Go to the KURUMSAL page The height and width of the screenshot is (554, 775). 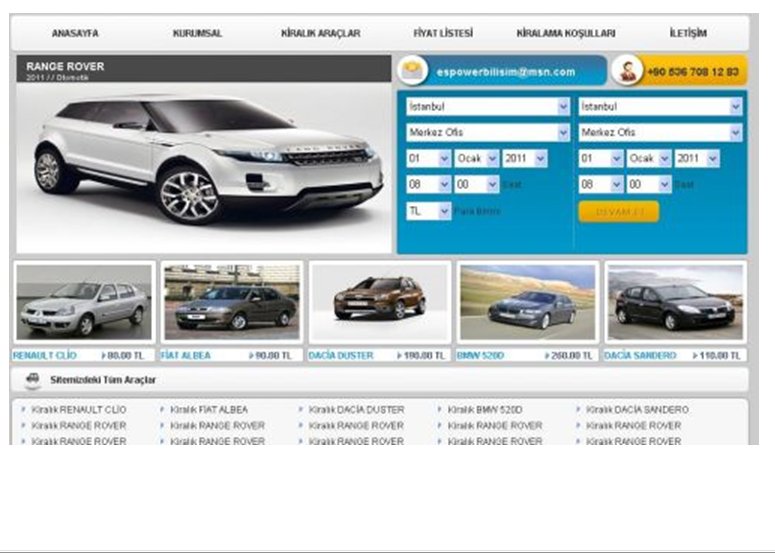(x=197, y=34)
